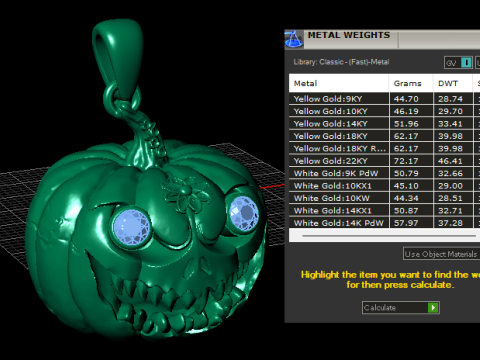Click the 46.41 DWT cell
Screen dimensions: 480x360
pyautogui.click(x=453, y=161)
